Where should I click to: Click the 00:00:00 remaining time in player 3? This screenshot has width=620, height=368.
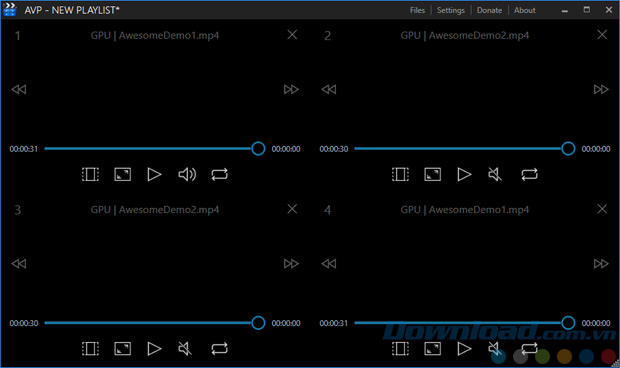(x=286, y=323)
